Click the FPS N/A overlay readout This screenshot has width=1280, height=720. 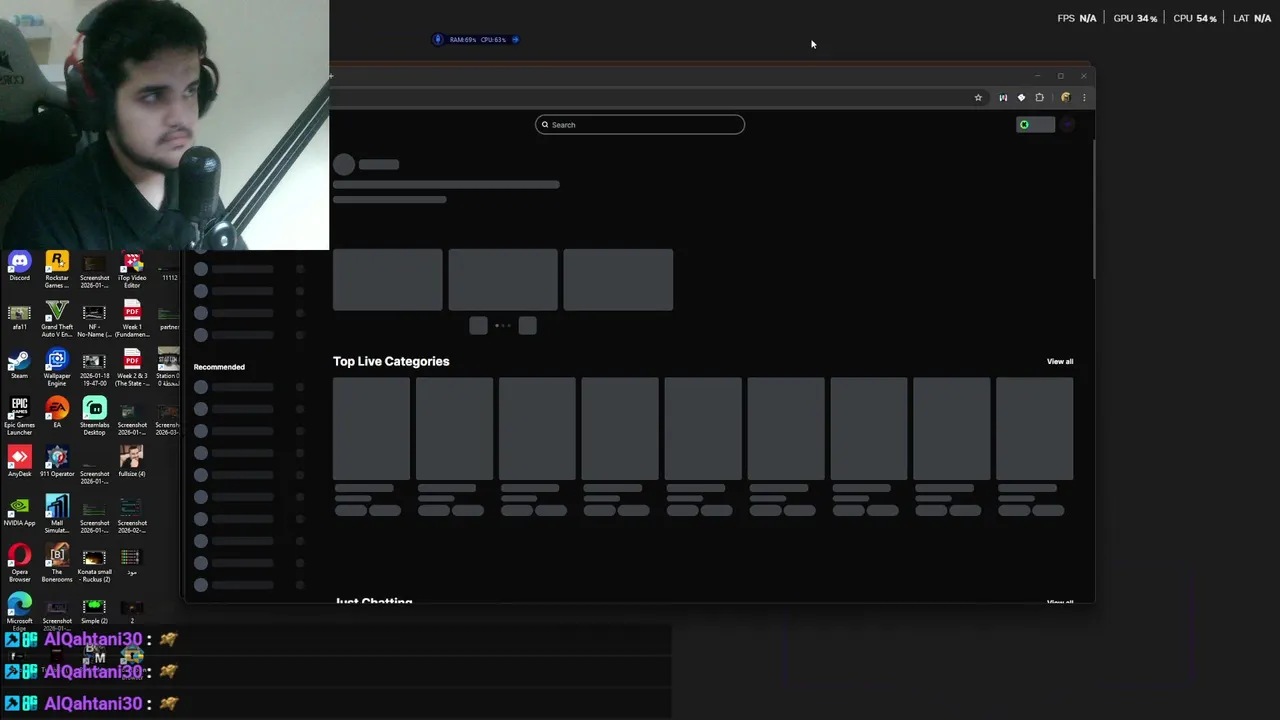click(x=1077, y=19)
